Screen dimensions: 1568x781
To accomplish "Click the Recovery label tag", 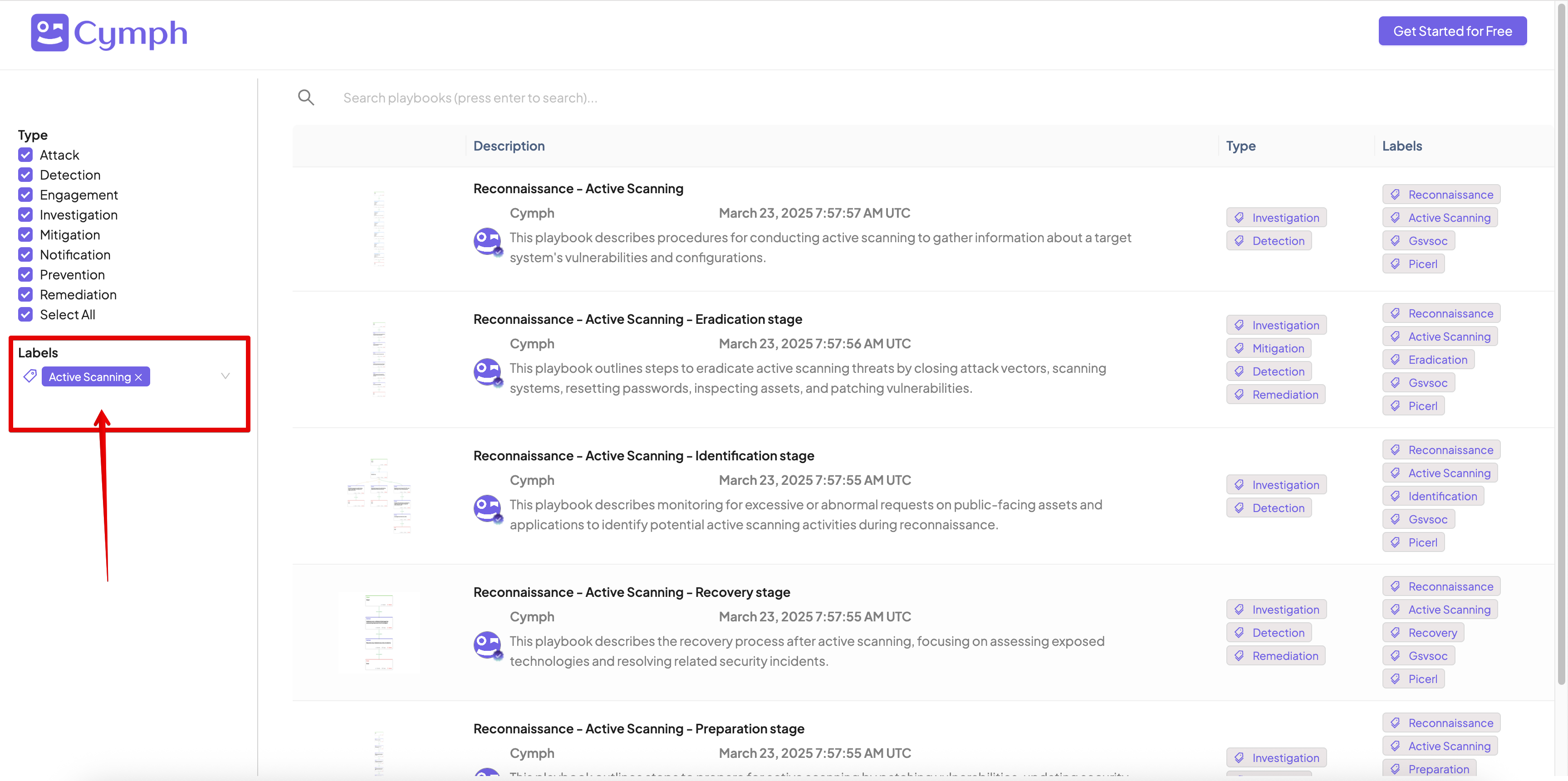I will 1423,633.
